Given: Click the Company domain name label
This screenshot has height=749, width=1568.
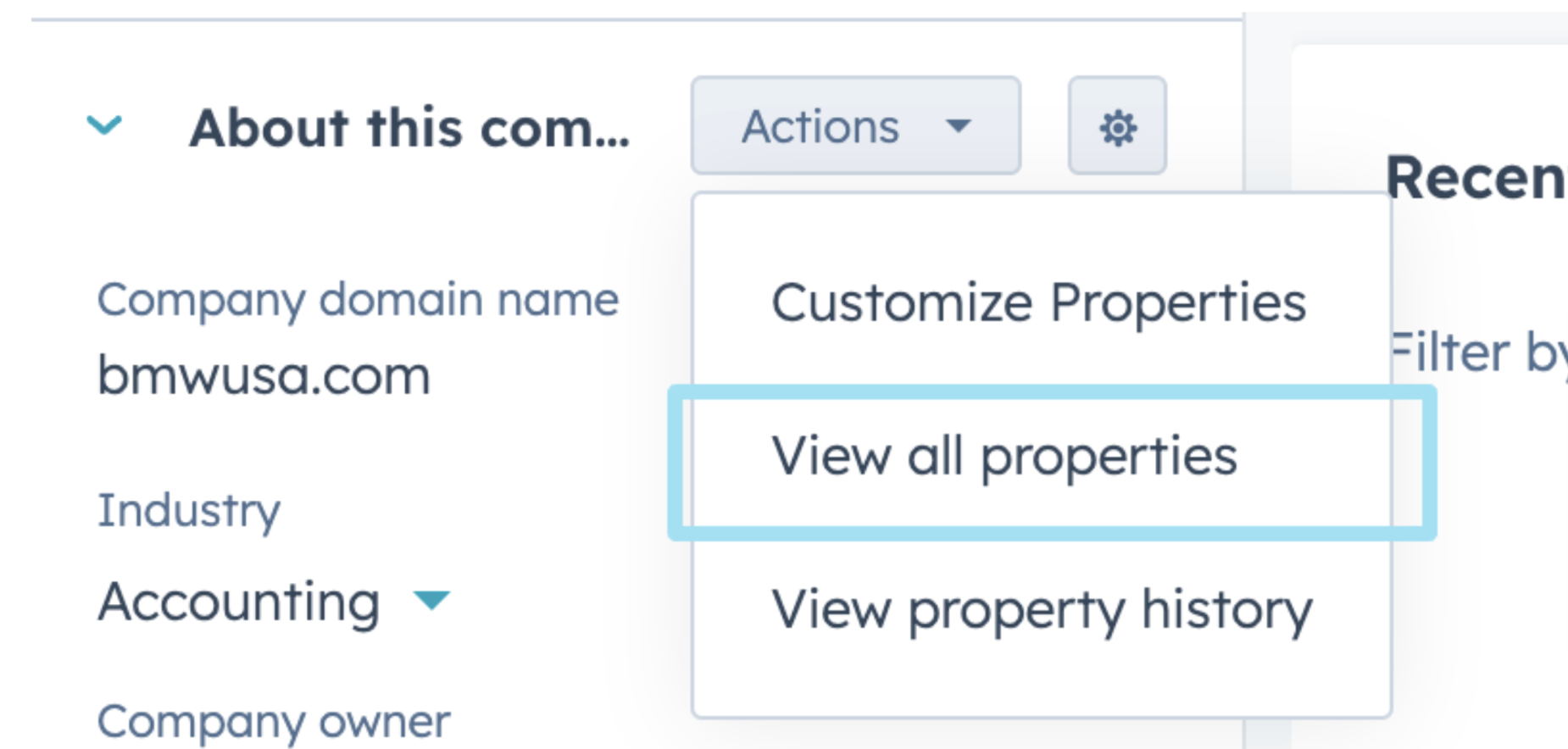Looking at the screenshot, I should (x=358, y=300).
